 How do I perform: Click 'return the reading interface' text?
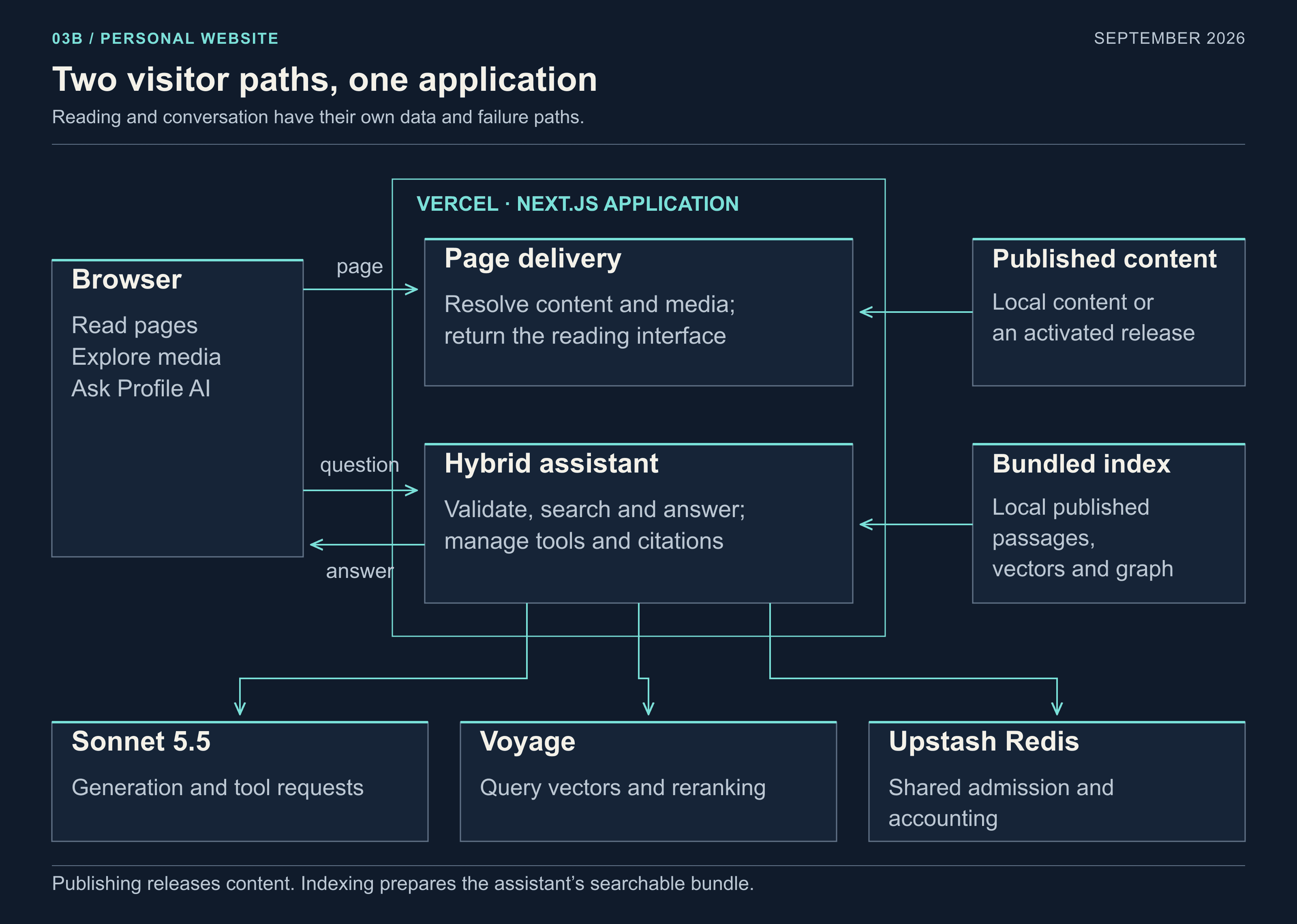tap(585, 336)
